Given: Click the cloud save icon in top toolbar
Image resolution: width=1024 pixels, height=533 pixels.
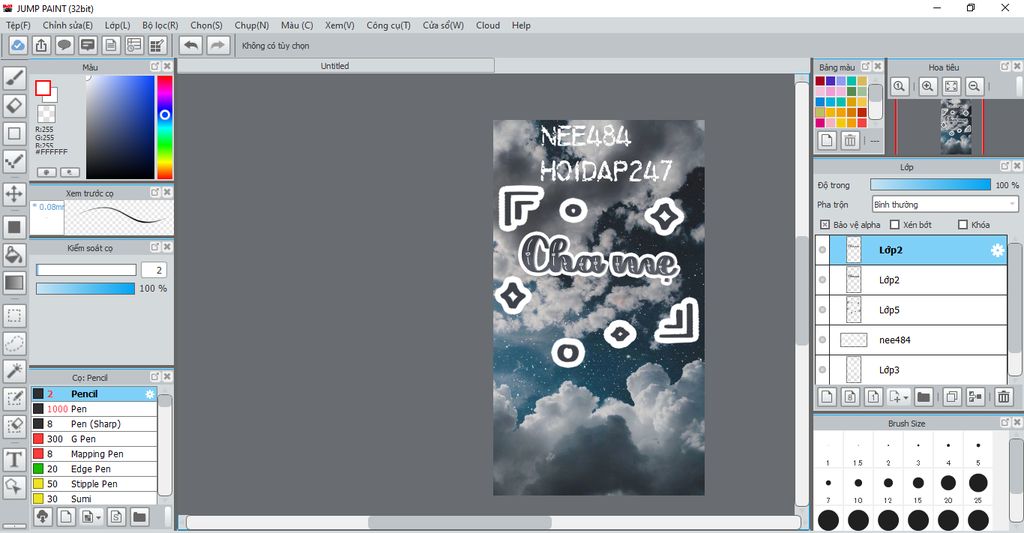Looking at the screenshot, I should click(x=18, y=46).
